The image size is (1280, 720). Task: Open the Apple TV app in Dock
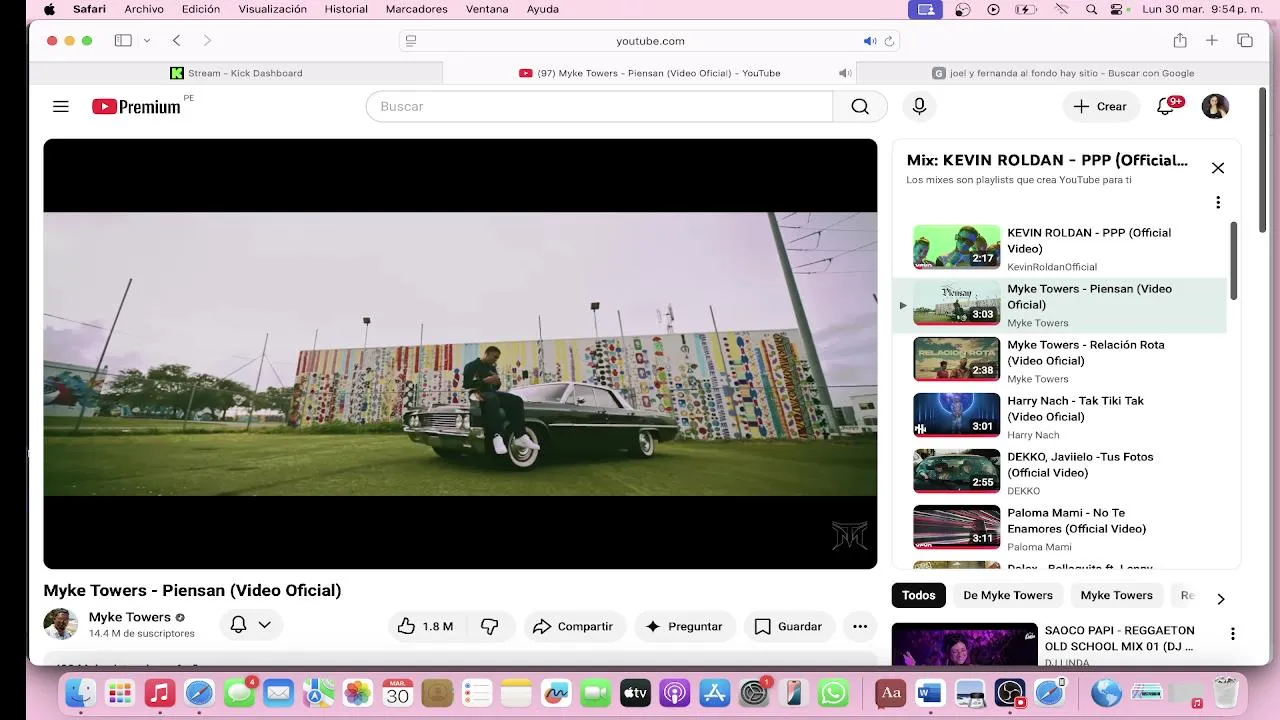[x=635, y=693]
